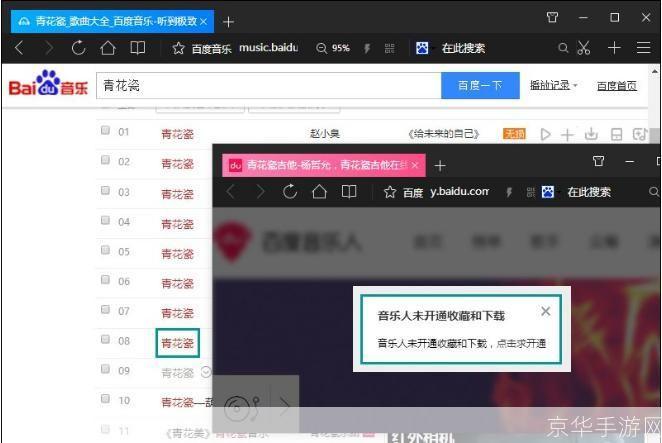Click the lightning speed mode icon in back window
The height and width of the screenshot is (443, 662).
point(367,48)
